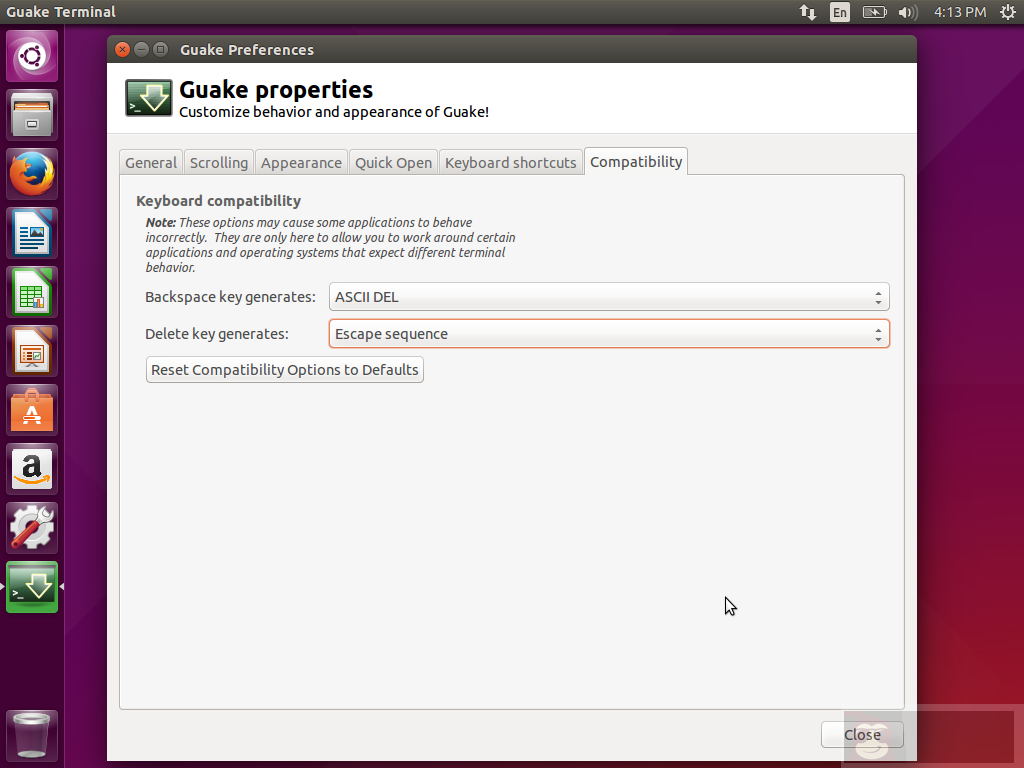Open LibreOffice Impress from launcher
Viewport: 1024px width, 768px height.
click(32, 351)
